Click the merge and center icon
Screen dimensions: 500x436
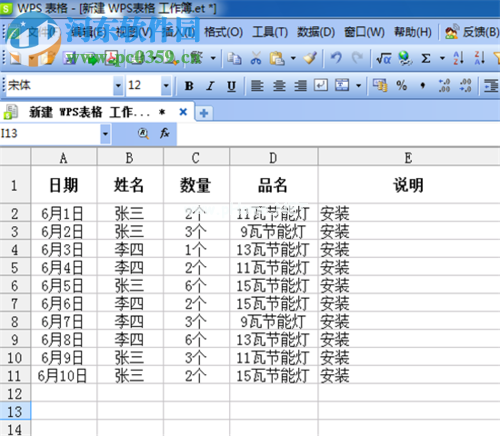pos(342,86)
